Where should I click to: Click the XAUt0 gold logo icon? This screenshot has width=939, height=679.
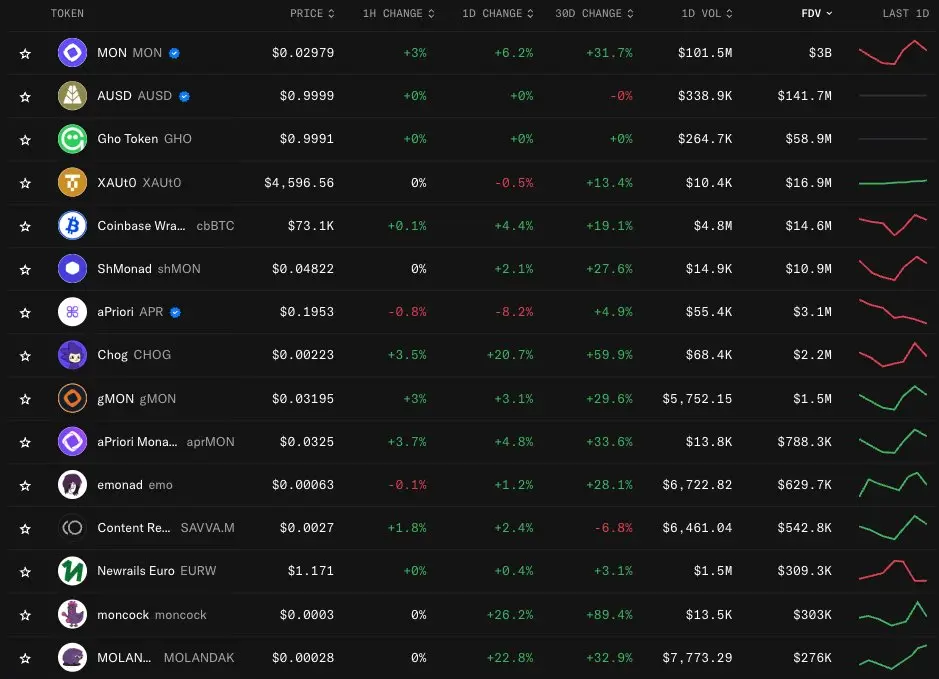72,183
